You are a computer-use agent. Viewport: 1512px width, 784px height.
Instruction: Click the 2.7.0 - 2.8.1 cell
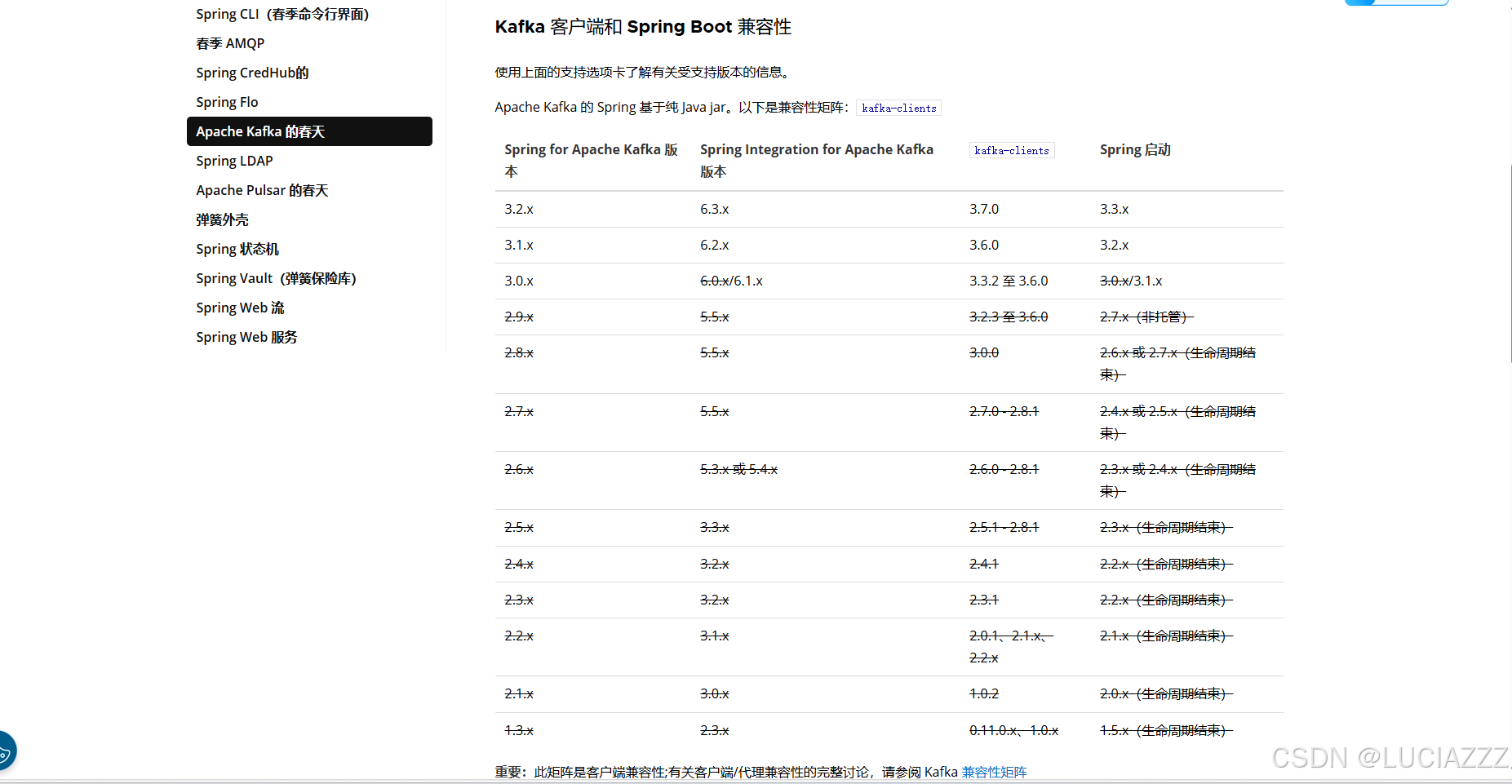tap(1004, 411)
